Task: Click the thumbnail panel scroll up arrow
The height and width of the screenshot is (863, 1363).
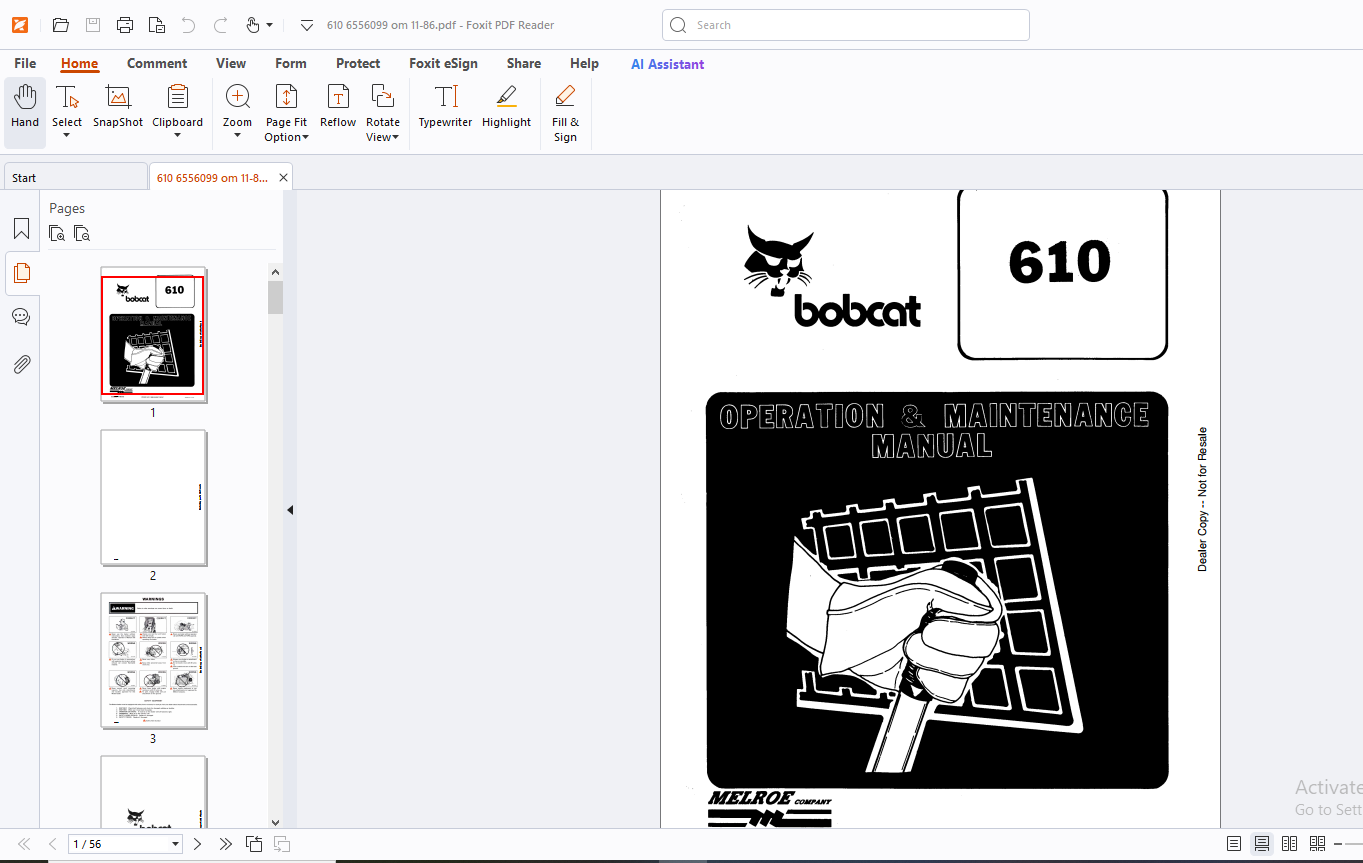Action: pyautogui.click(x=275, y=272)
